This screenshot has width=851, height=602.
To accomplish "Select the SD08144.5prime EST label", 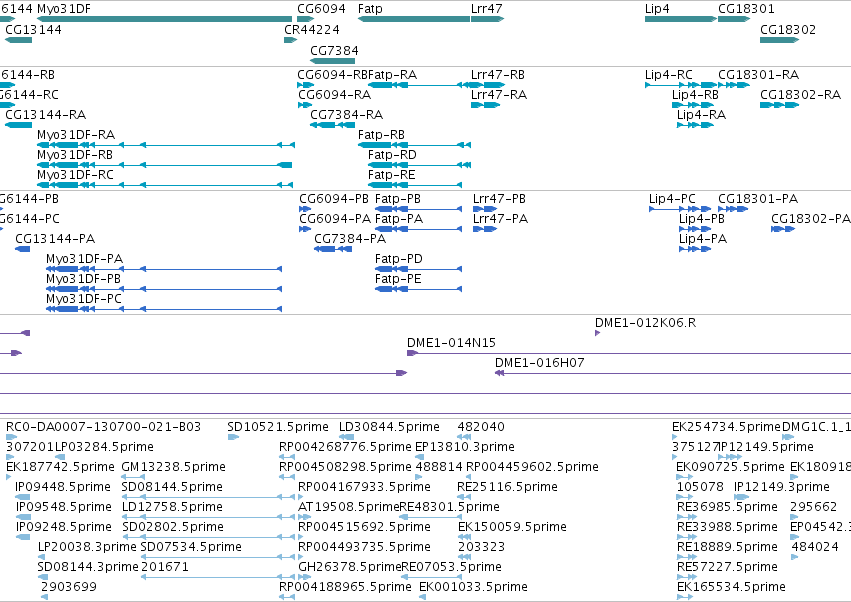I will click(172, 487).
